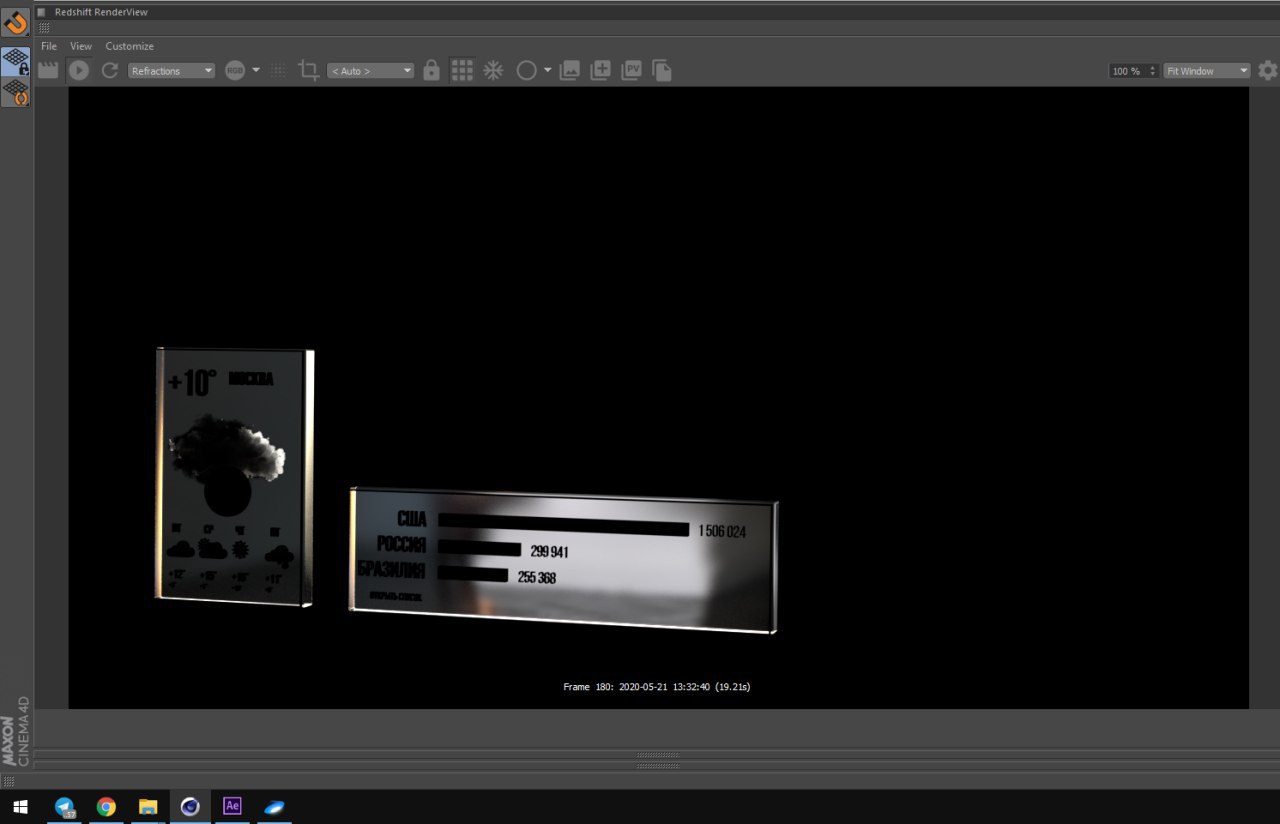
Task: Refresh the render with circular arrow
Action: tap(110, 70)
